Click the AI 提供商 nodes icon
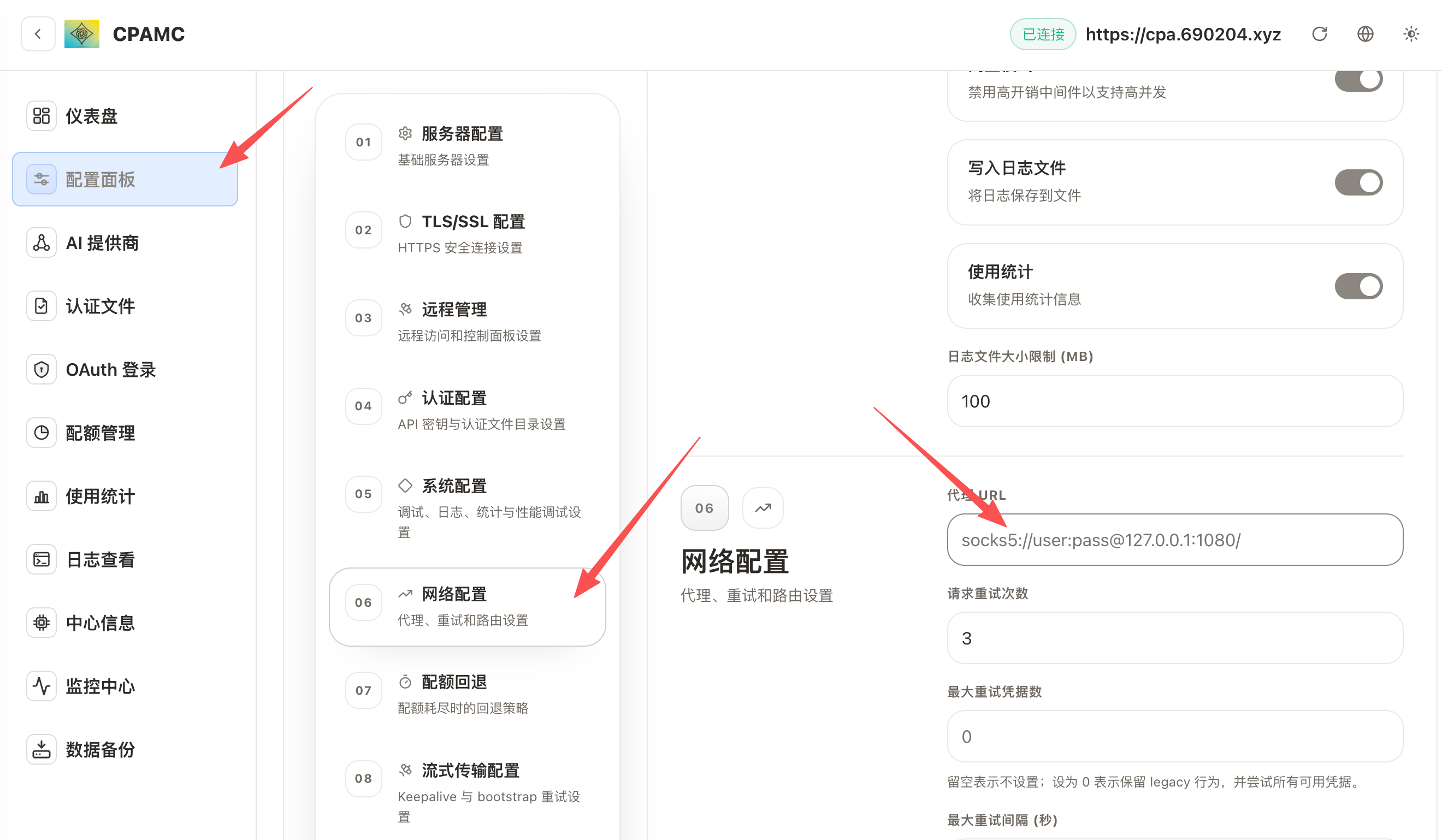Viewport: 1442px width, 840px height. point(41,242)
